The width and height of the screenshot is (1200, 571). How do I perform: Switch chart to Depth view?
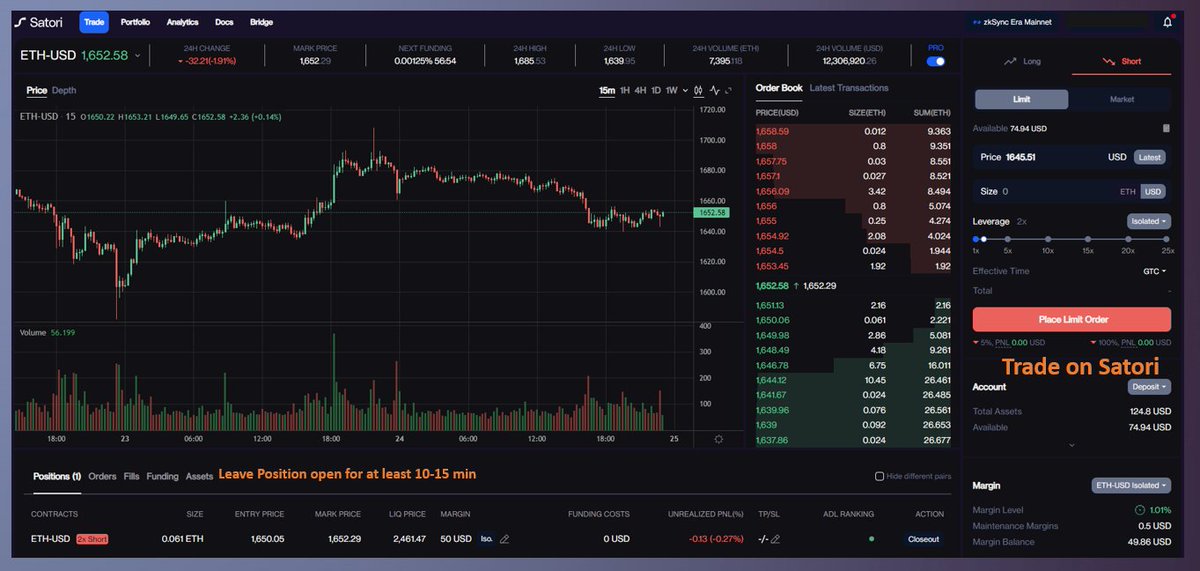pos(63,90)
